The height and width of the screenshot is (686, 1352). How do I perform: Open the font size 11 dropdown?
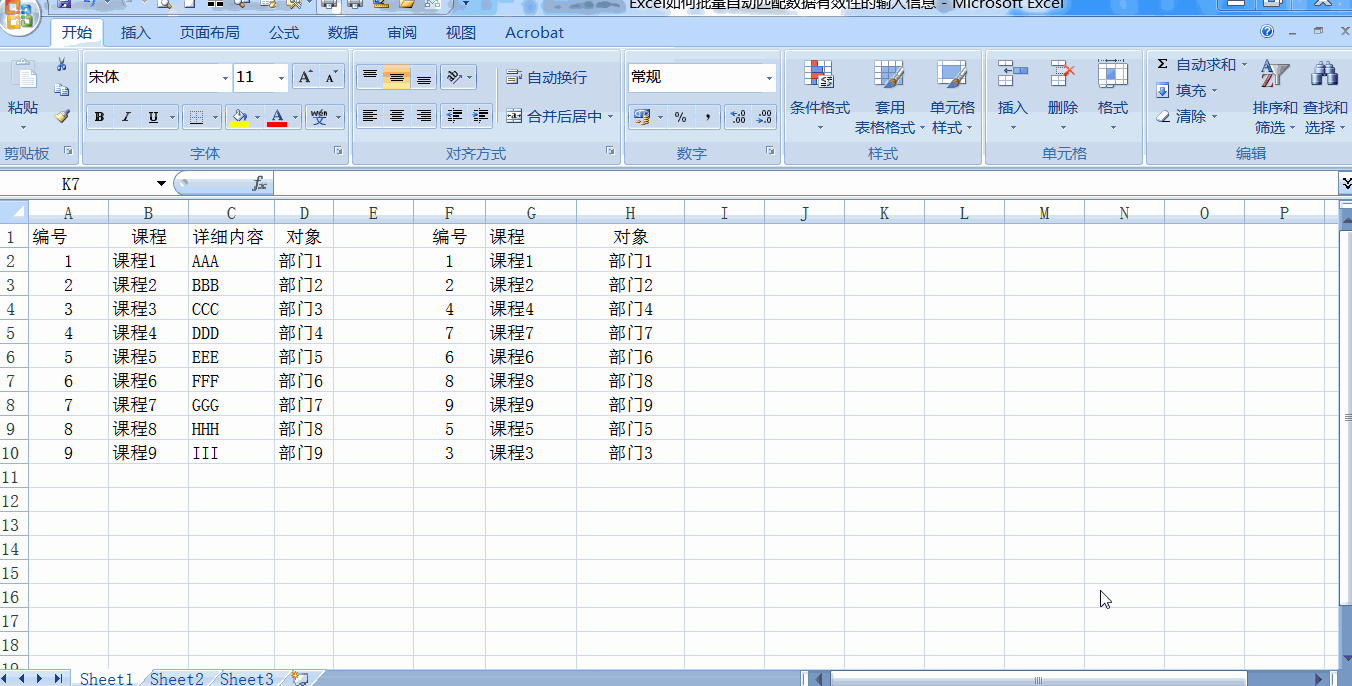[281, 78]
